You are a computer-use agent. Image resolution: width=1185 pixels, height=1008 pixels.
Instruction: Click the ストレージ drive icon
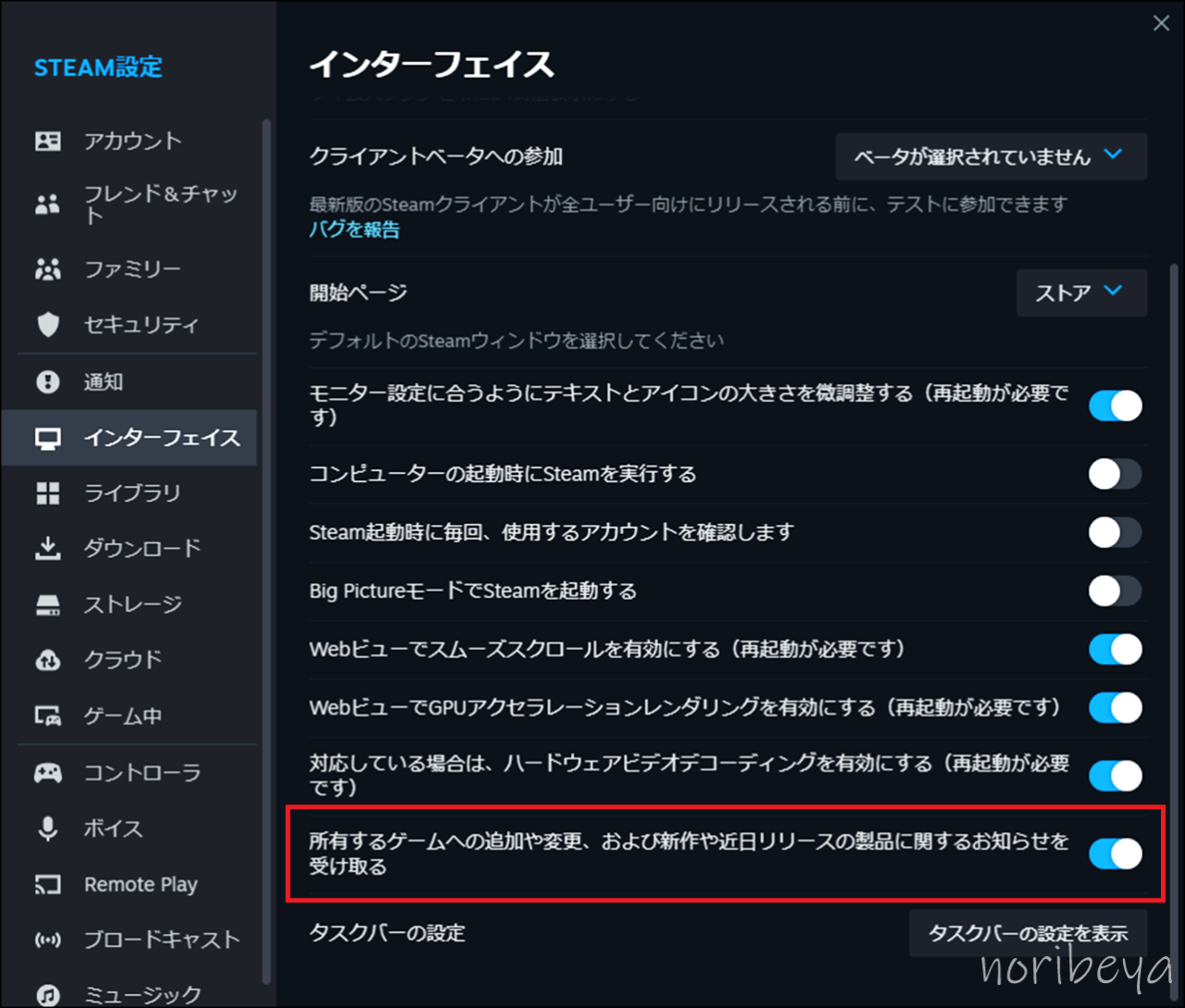[x=47, y=605]
